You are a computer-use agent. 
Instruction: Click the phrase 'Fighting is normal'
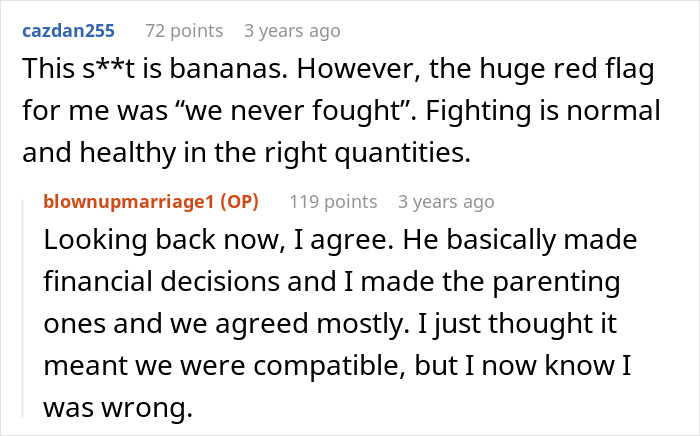pos(543,111)
